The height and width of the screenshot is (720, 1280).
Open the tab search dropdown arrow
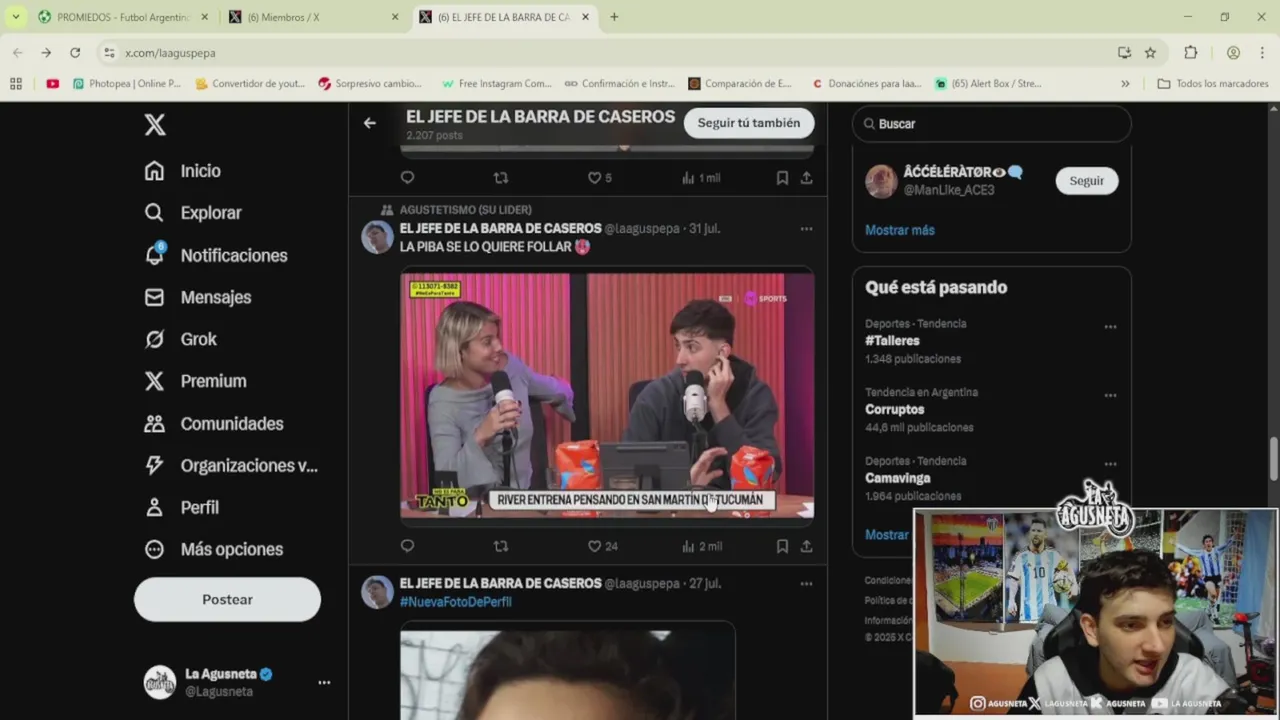[x=15, y=17]
